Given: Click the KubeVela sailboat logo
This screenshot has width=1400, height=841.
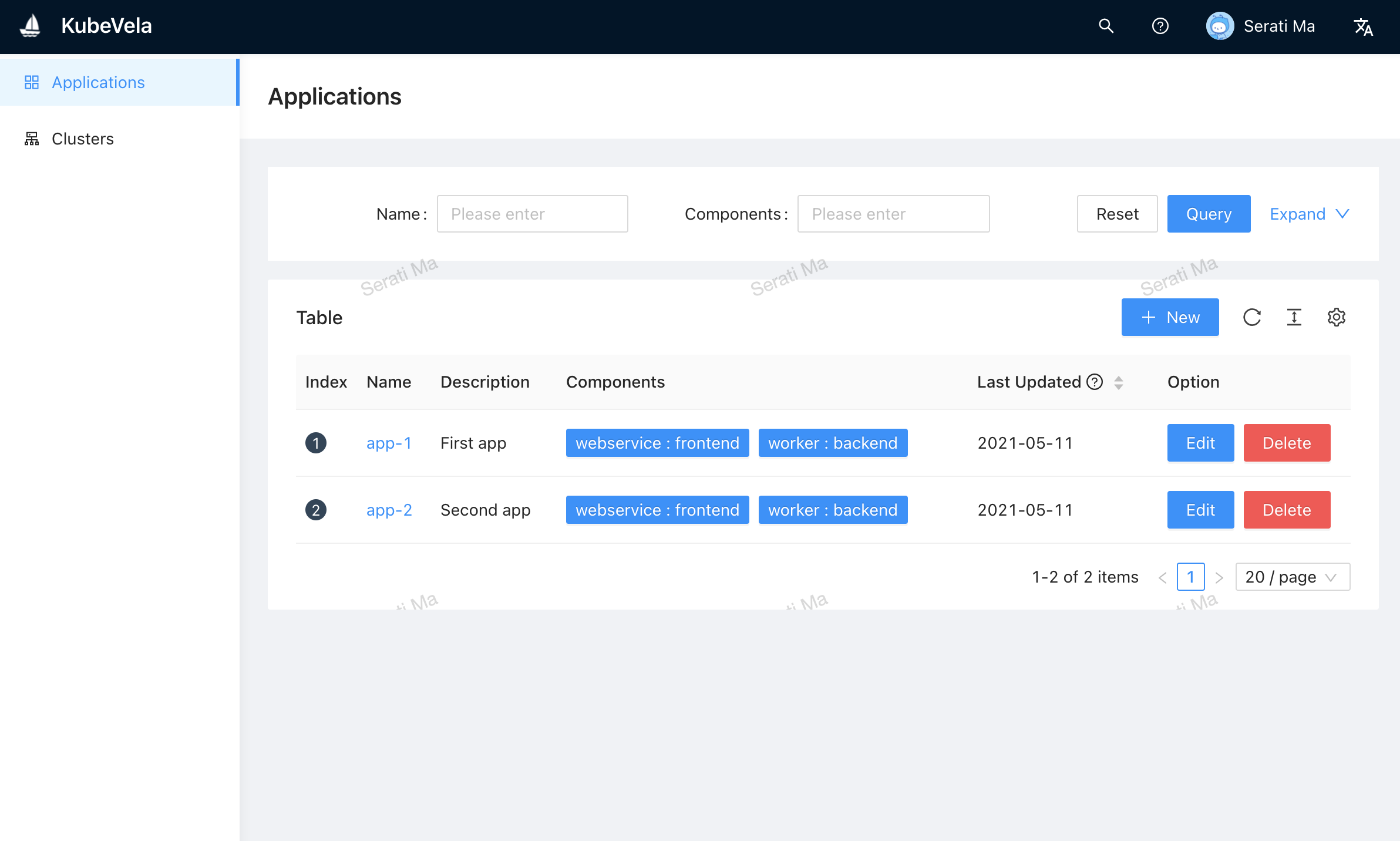Looking at the screenshot, I should [x=30, y=26].
